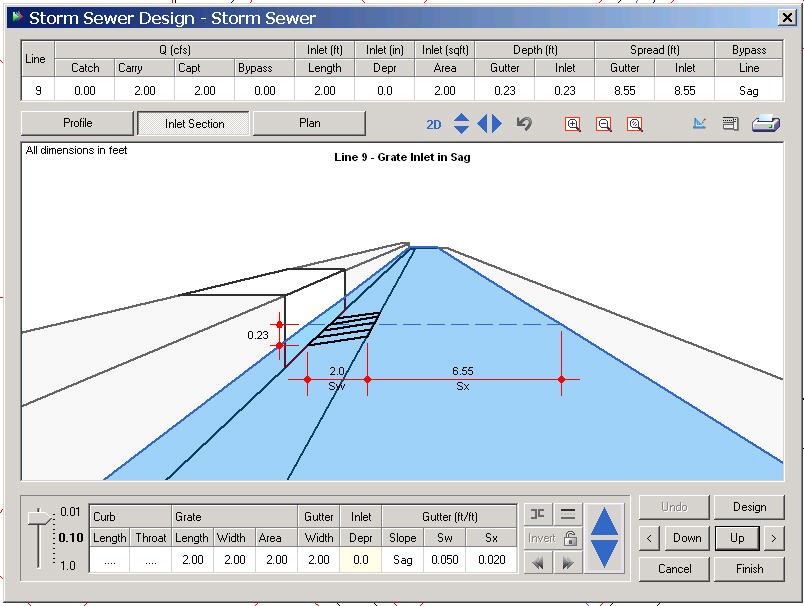Click the large blue down triangle
Image resolution: width=804 pixels, height=606 pixels.
[603, 553]
